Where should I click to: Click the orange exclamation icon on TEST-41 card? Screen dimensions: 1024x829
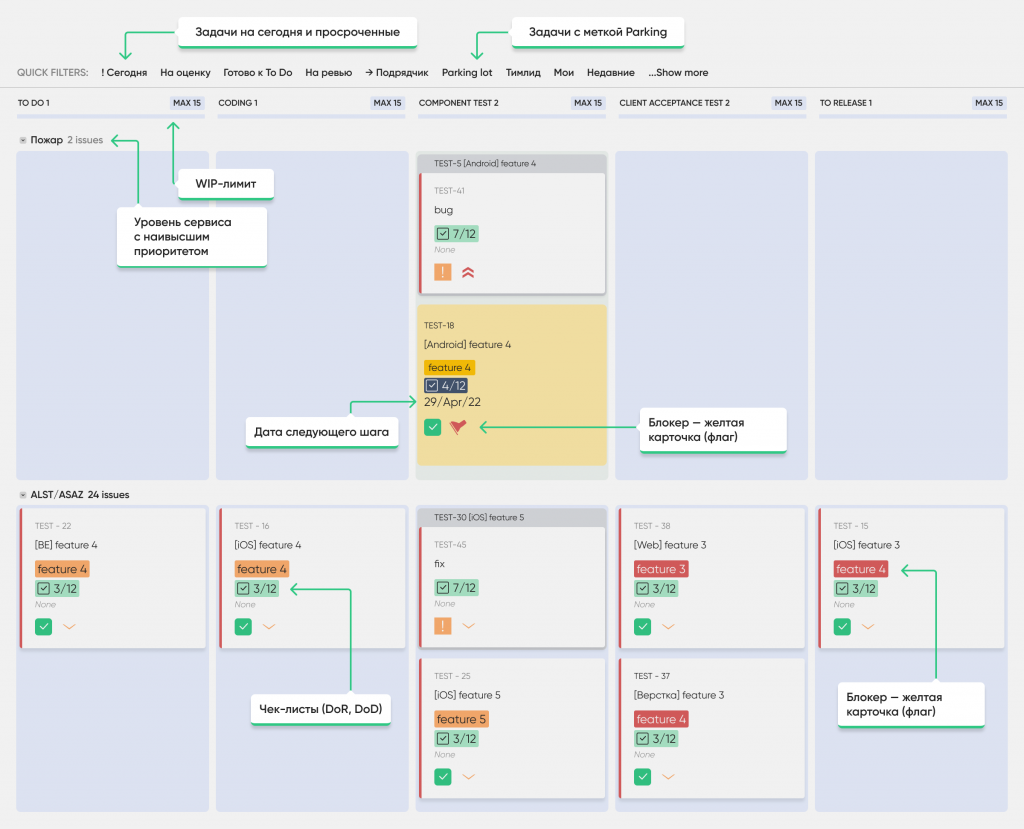coord(443,272)
